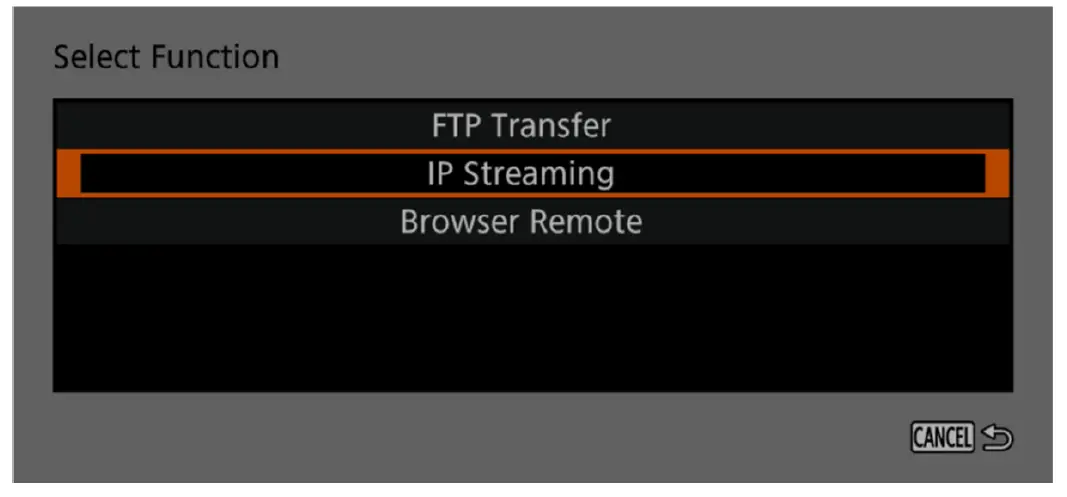Screen dimensions: 1067x497
Task: Click the orange left edge of IP Streaming row
Action: point(67,174)
